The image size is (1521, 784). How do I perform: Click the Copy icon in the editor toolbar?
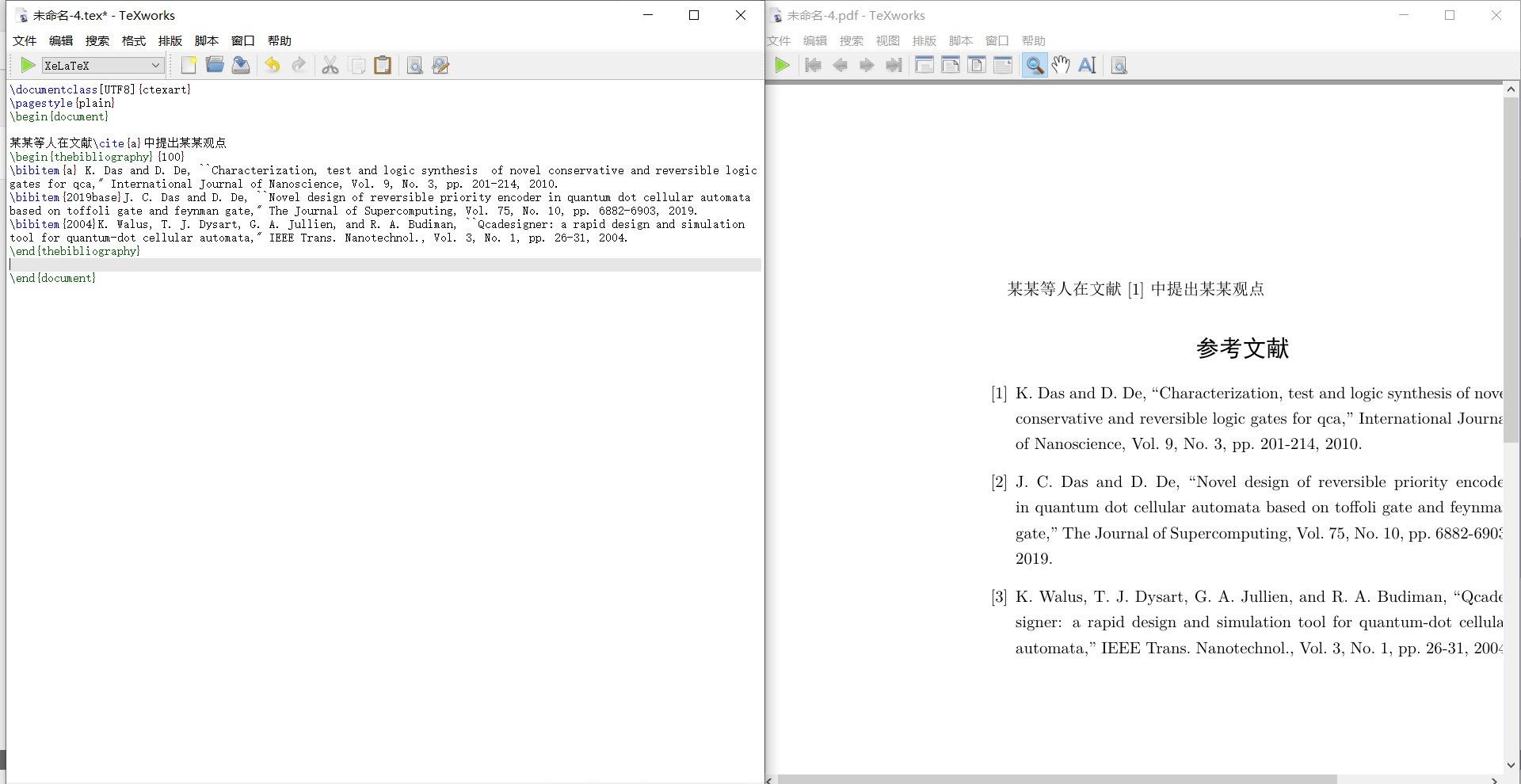coord(356,66)
